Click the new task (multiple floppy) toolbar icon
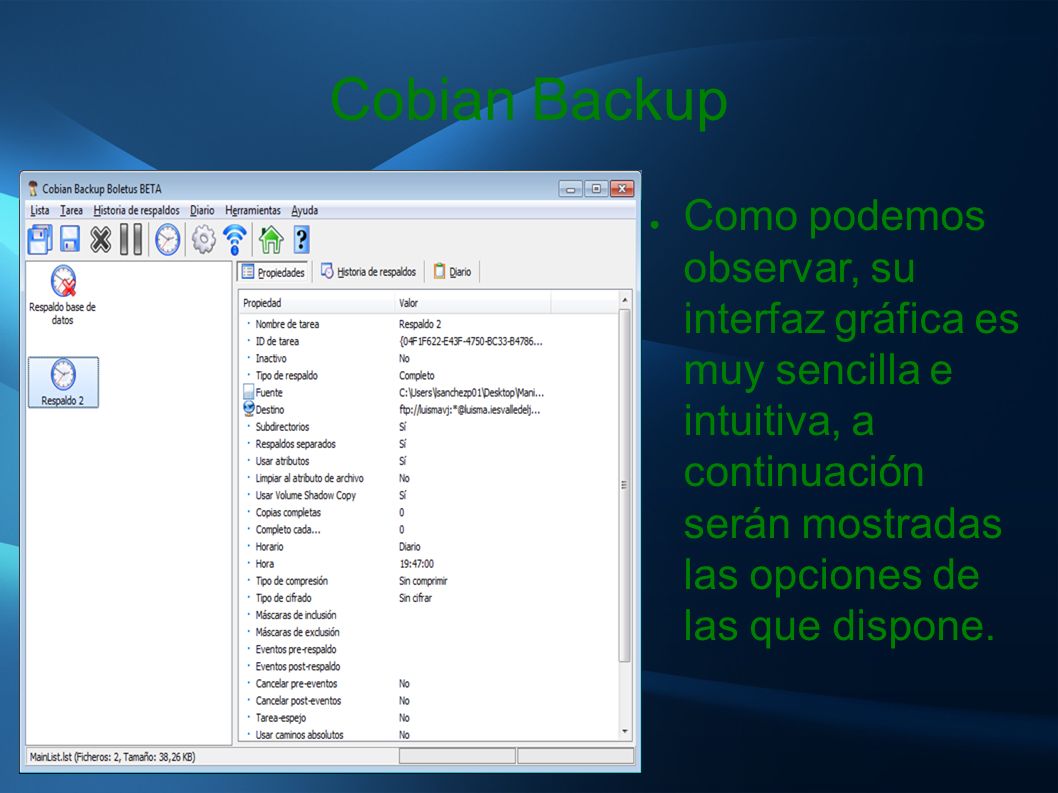The width and height of the screenshot is (1058, 793). tap(40, 239)
